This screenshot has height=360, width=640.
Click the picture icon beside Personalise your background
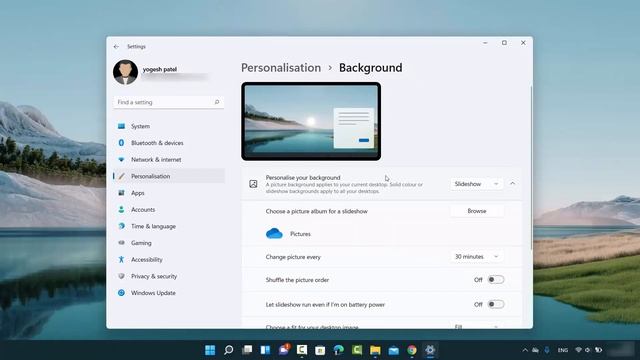pos(253,184)
